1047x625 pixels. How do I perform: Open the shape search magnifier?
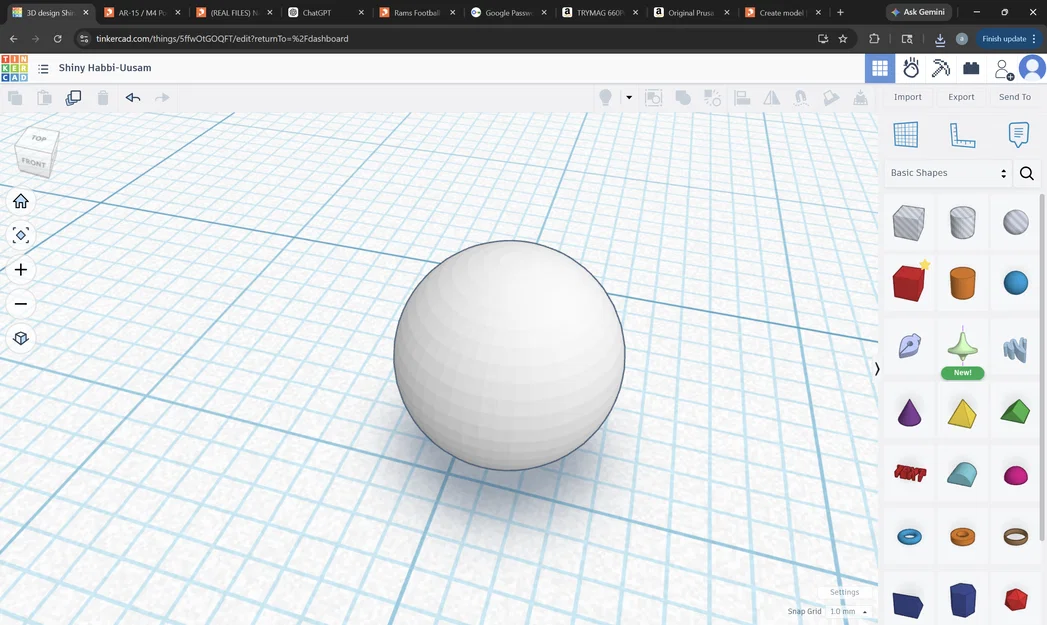(1026, 172)
